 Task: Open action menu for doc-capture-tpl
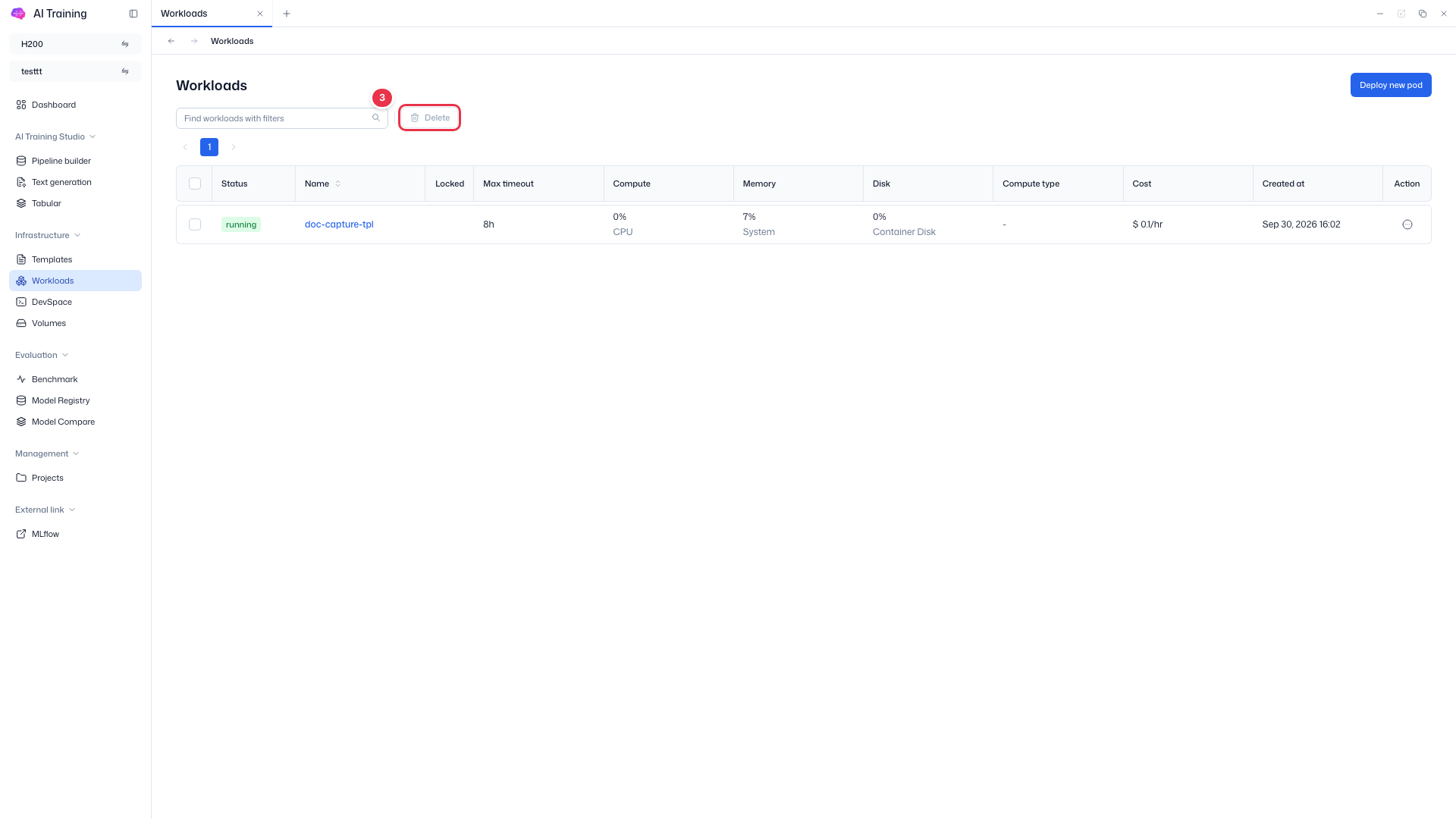tap(1407, 224)
